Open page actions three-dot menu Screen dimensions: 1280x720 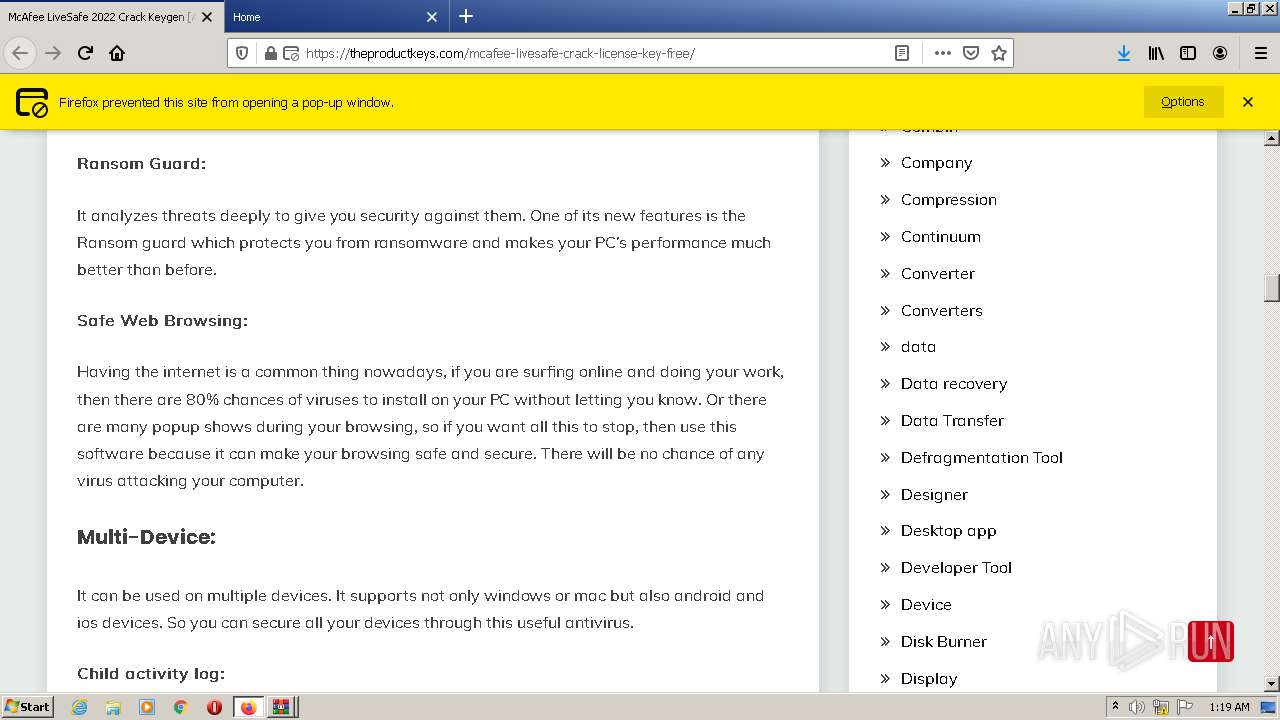click(942, 53)
